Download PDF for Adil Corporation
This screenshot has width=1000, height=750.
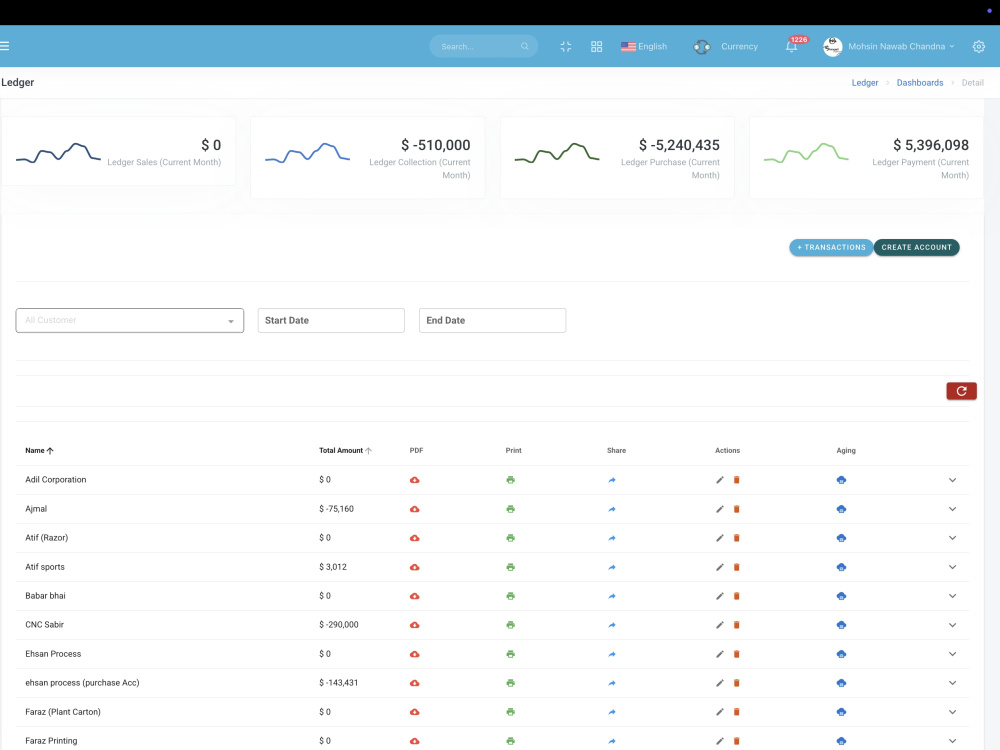coord(415,480)
